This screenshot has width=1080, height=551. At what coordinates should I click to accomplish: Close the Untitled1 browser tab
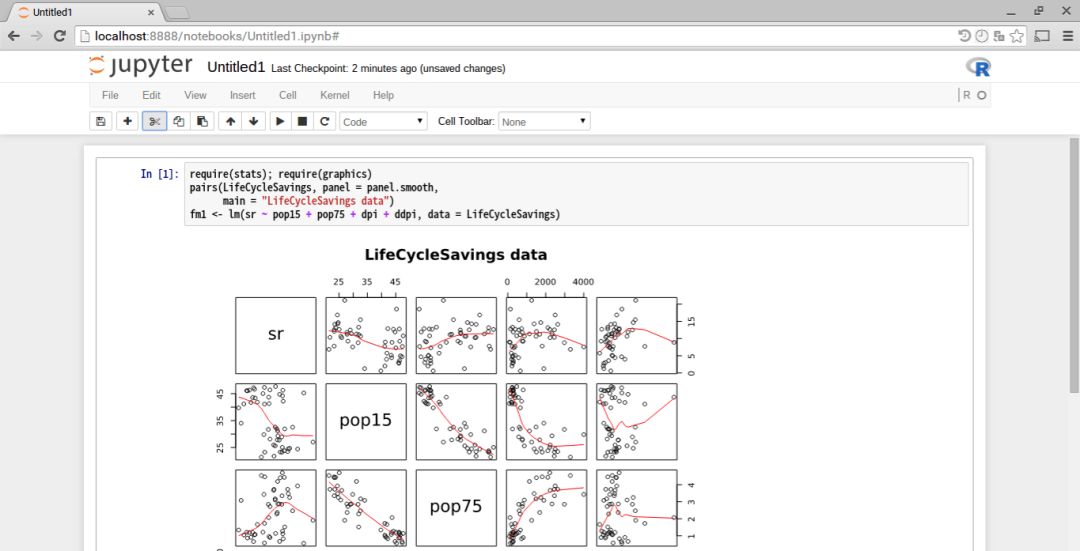point(151,12)
